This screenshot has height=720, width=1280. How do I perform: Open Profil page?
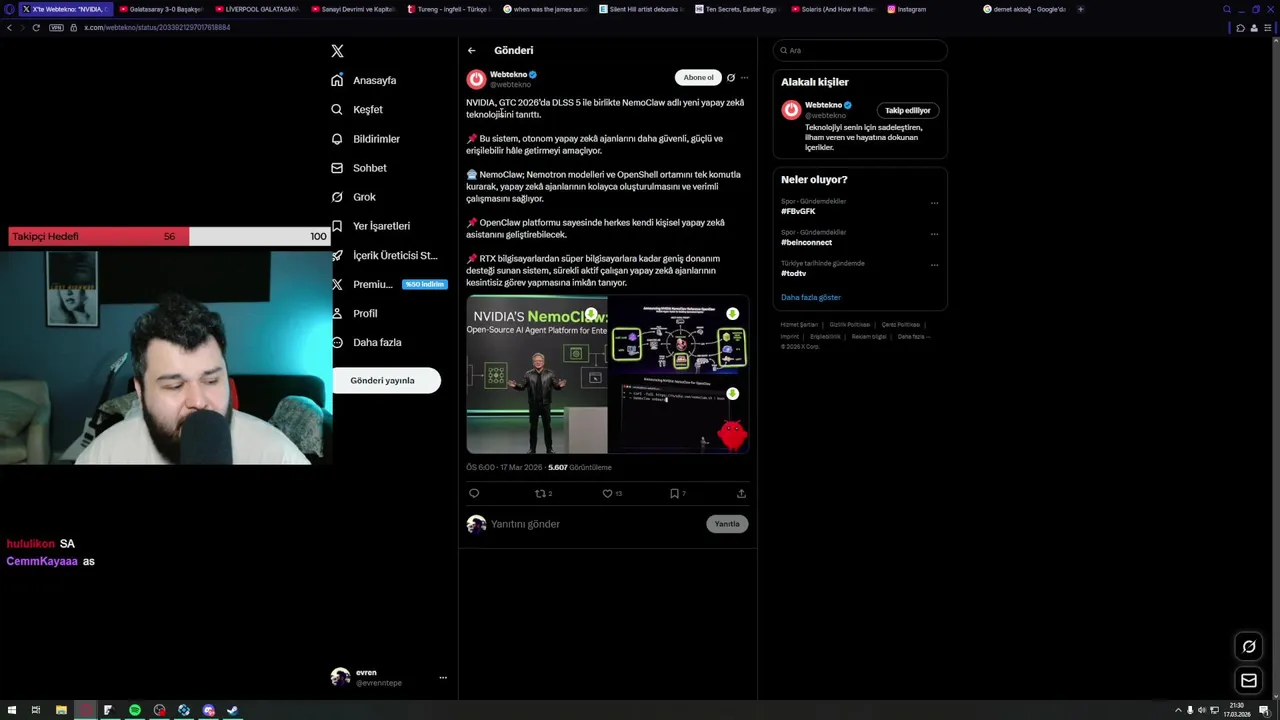(354, 313)
